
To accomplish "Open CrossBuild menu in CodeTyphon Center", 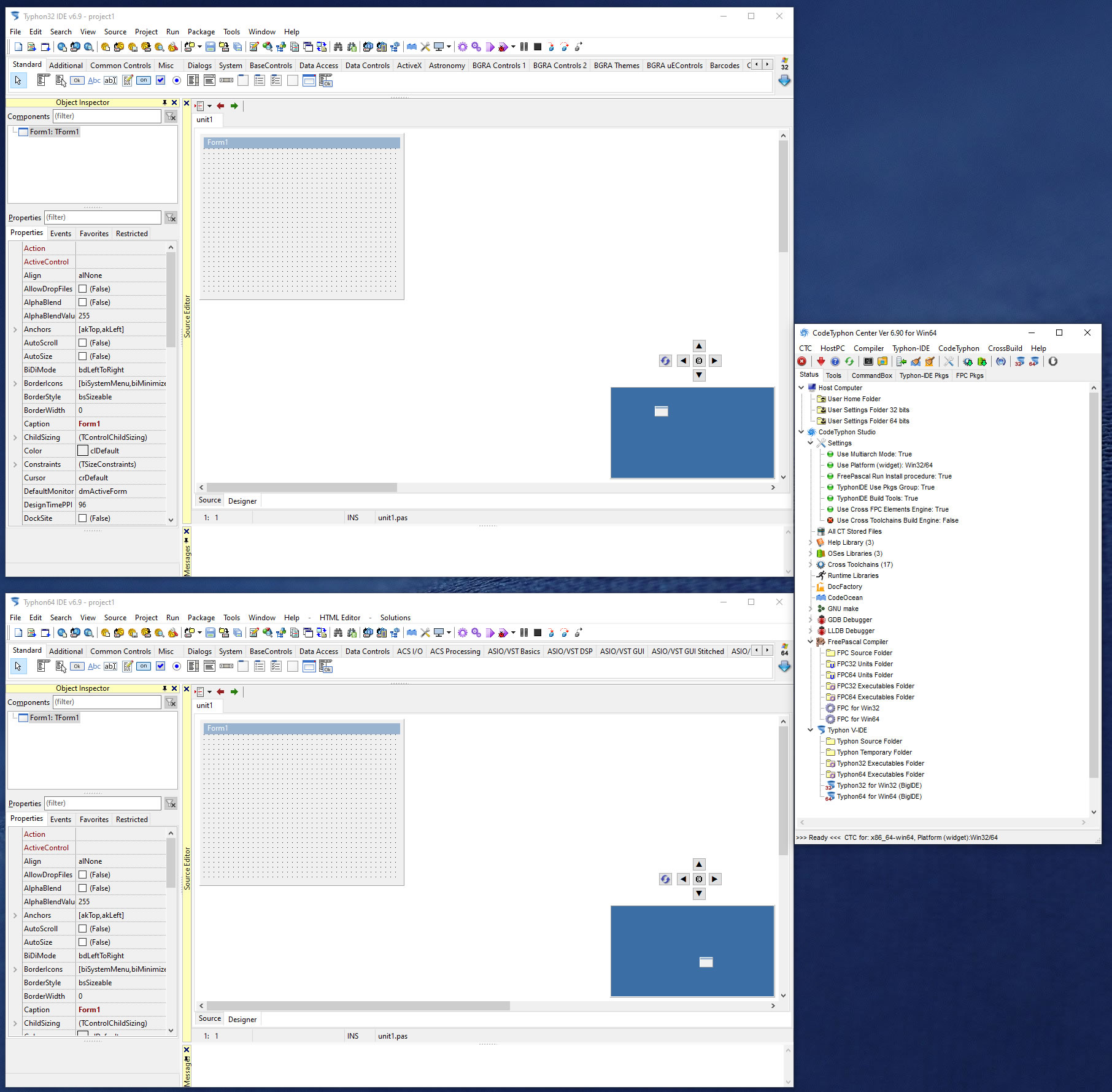I will [1005, 348].
